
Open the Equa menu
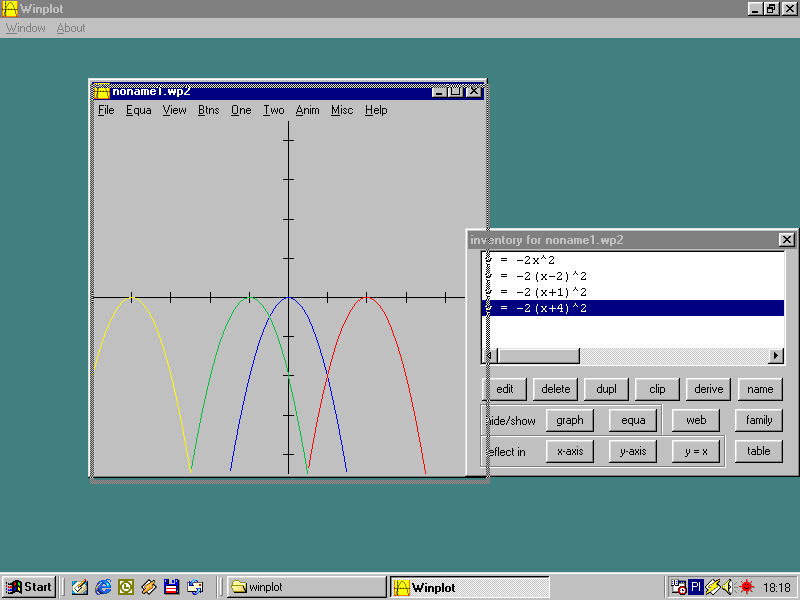139,110
